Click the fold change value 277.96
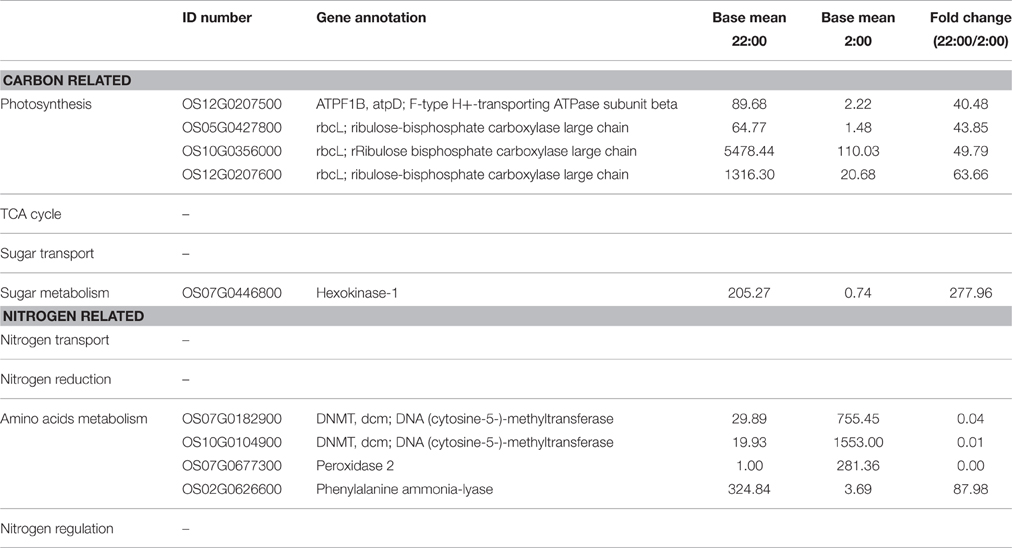 (971, 293)
